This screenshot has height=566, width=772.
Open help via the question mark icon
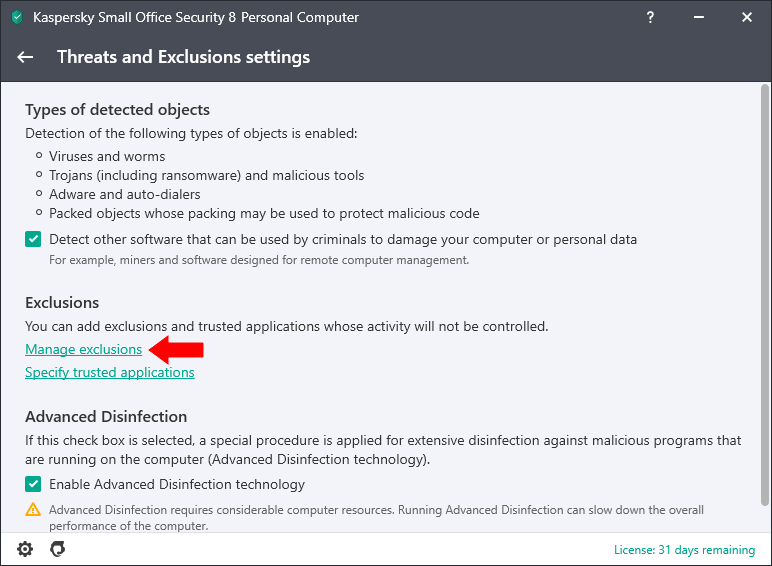tap(650, 17)
